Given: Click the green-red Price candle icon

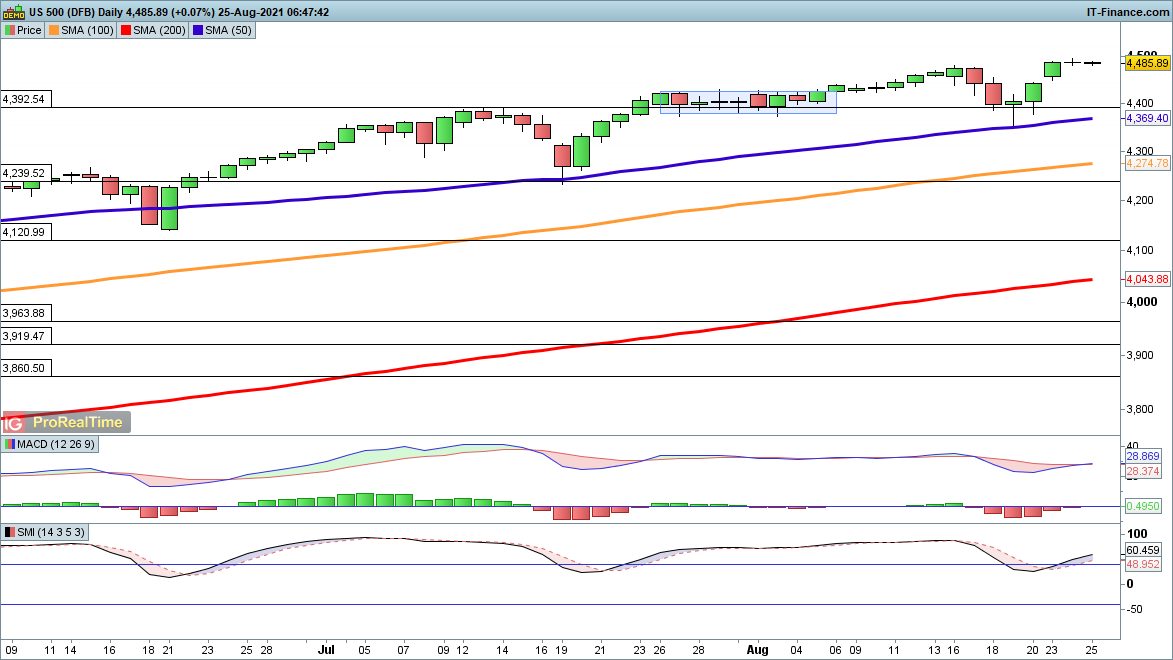Looking at the screenshot, I should point(10,30).
